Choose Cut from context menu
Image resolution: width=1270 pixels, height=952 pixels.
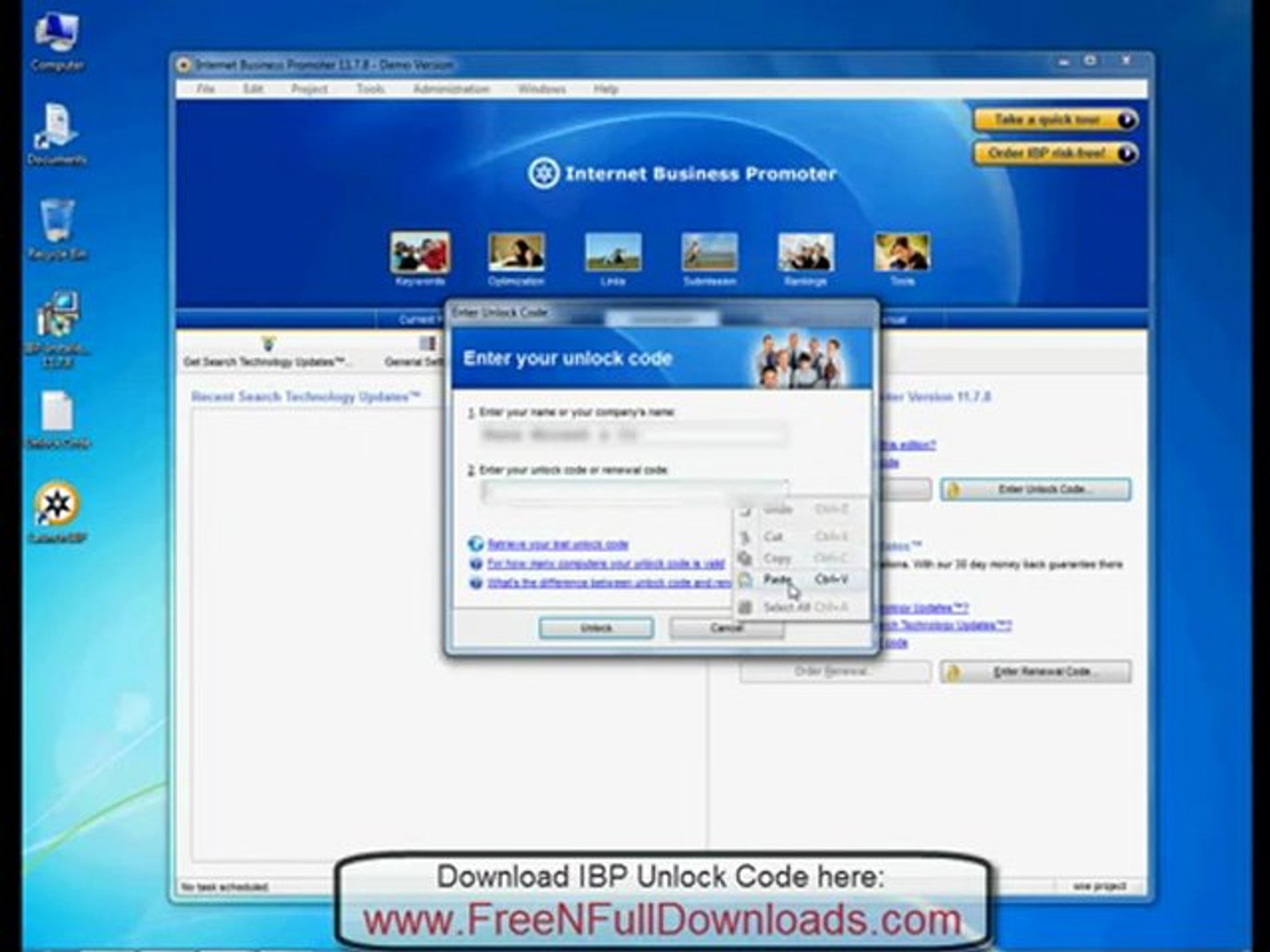801,536
